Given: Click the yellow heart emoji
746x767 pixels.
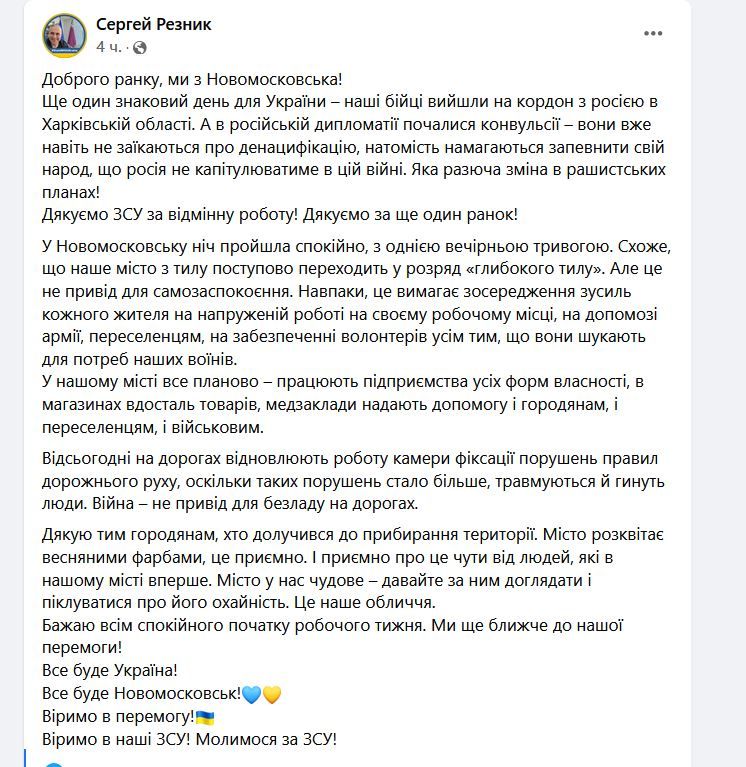Looking at the screenshot, I should click(x=272, y=694).
